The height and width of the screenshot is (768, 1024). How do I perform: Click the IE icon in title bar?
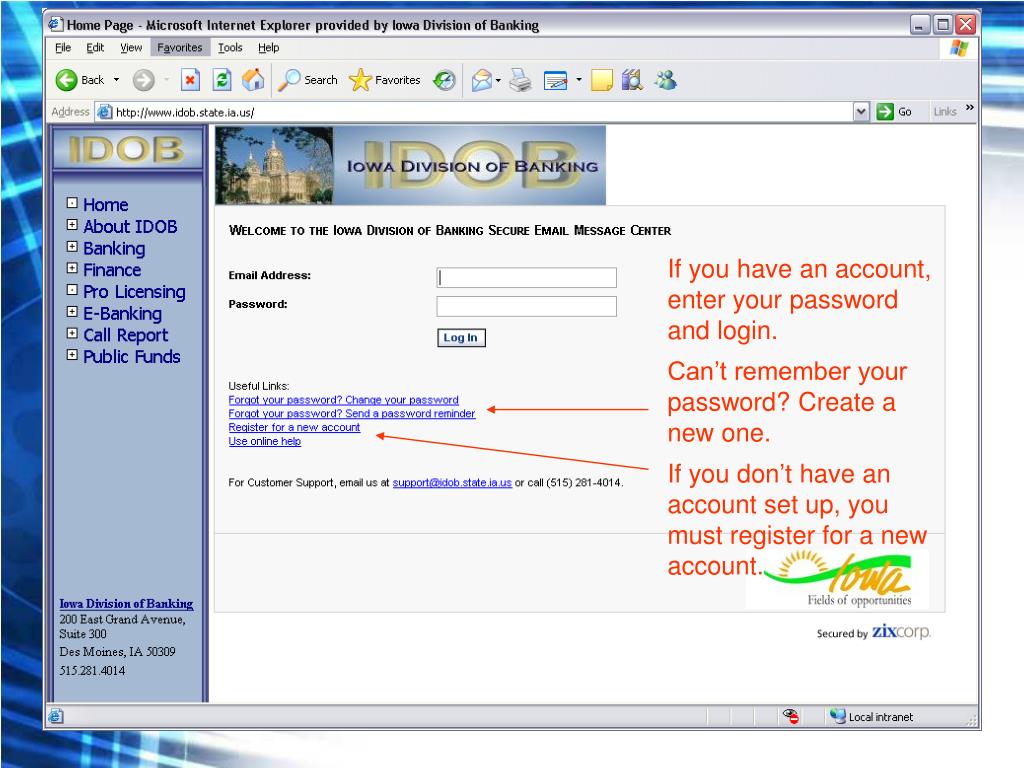[56, 24]
